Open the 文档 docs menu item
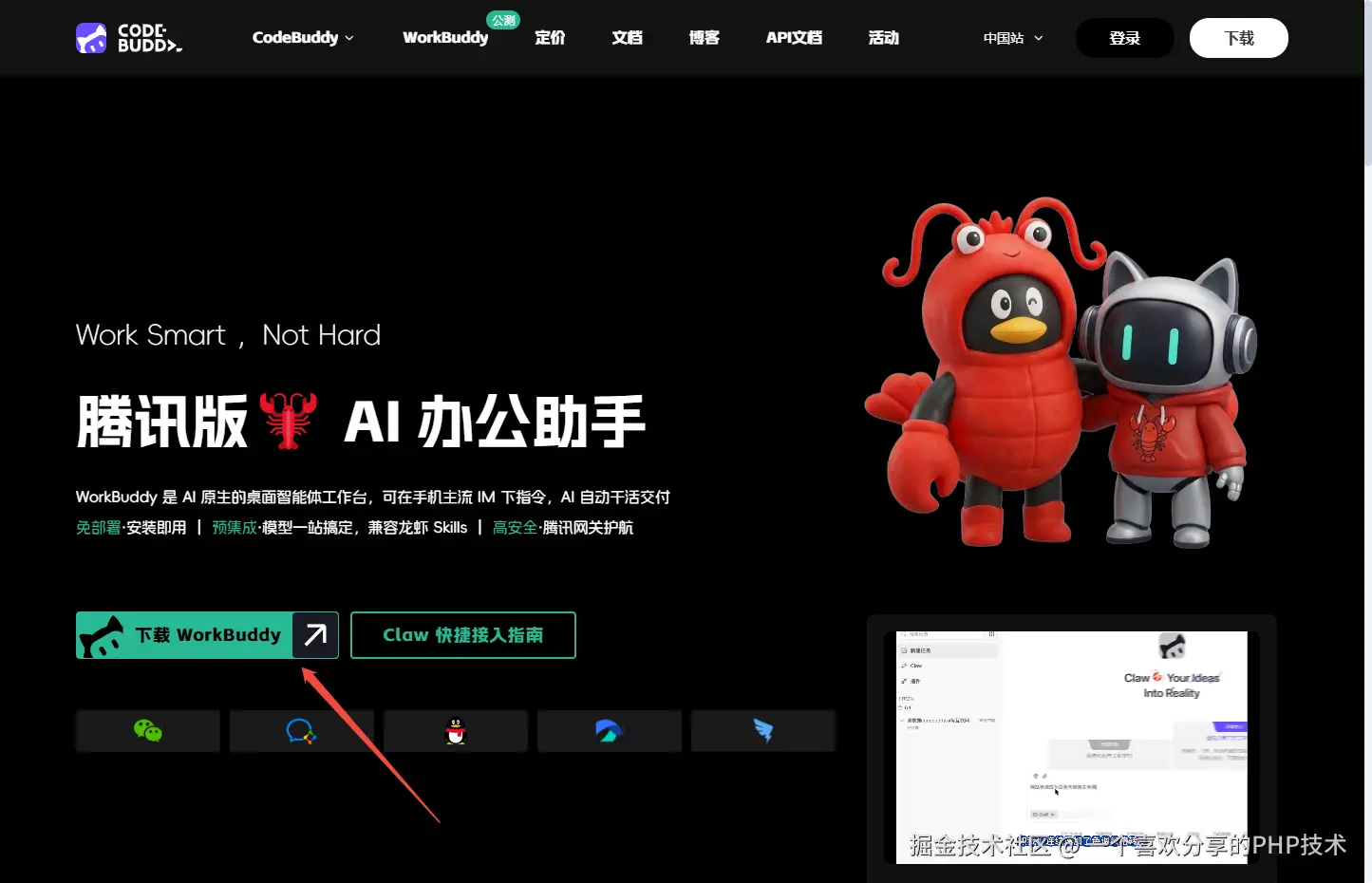 627,38
